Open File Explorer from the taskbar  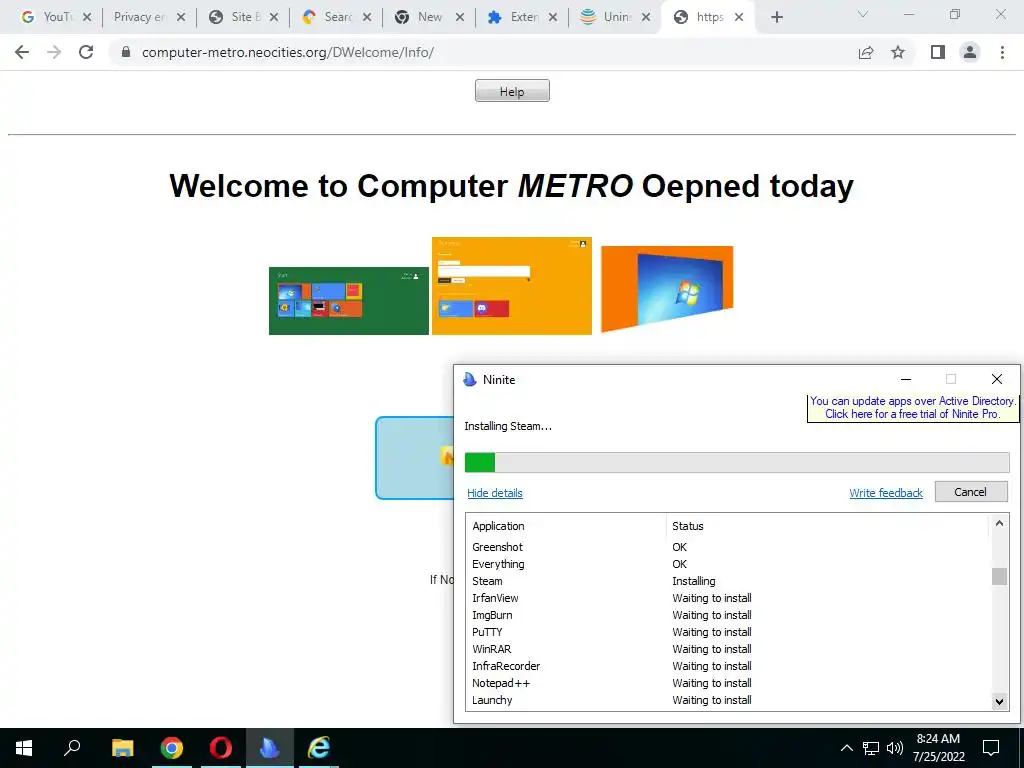pos(122,748)
